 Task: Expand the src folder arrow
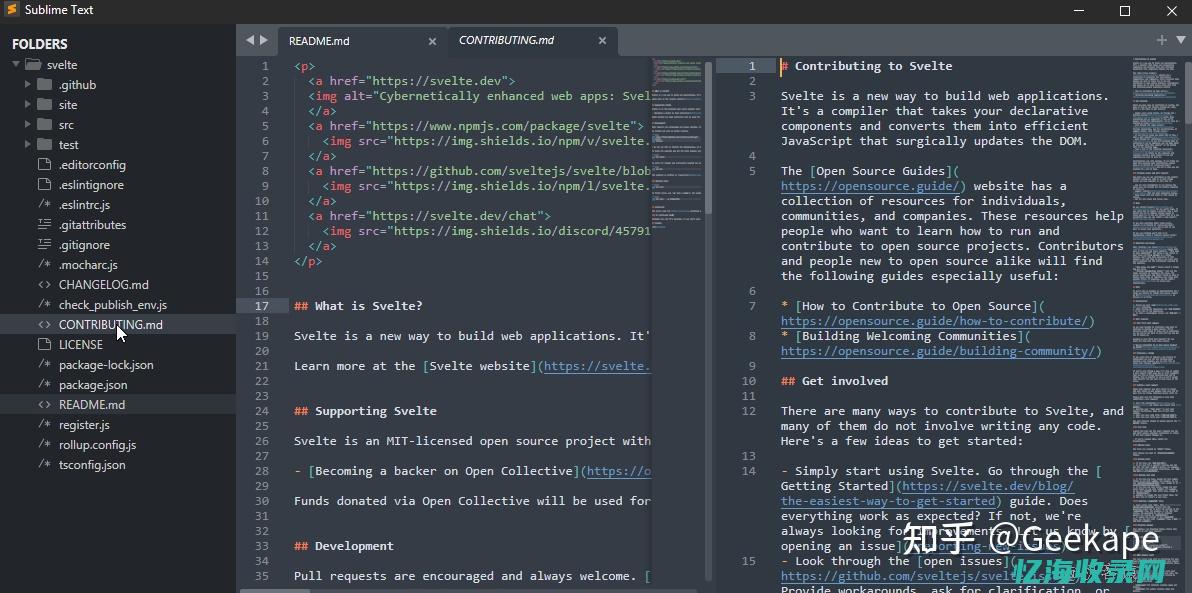pyautogui.click(x=28, y=124)
